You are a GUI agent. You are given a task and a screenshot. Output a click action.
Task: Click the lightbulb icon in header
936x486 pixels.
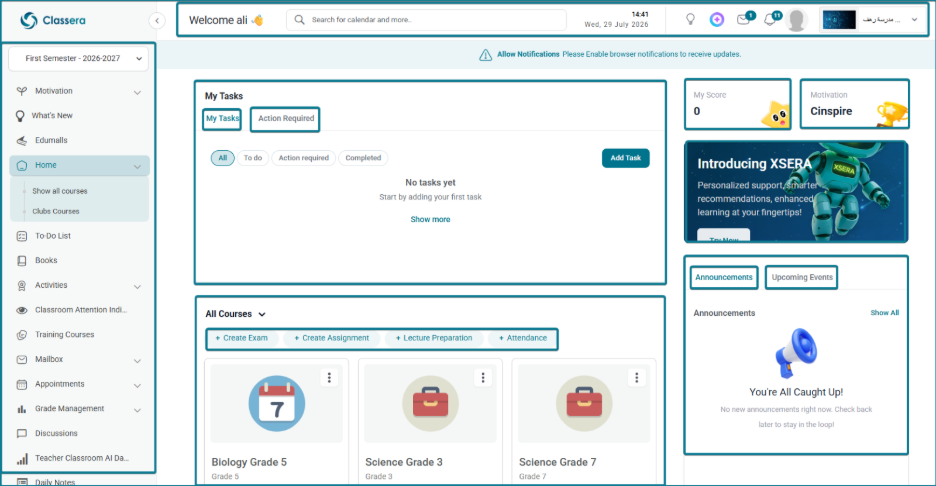coord(690,19)
